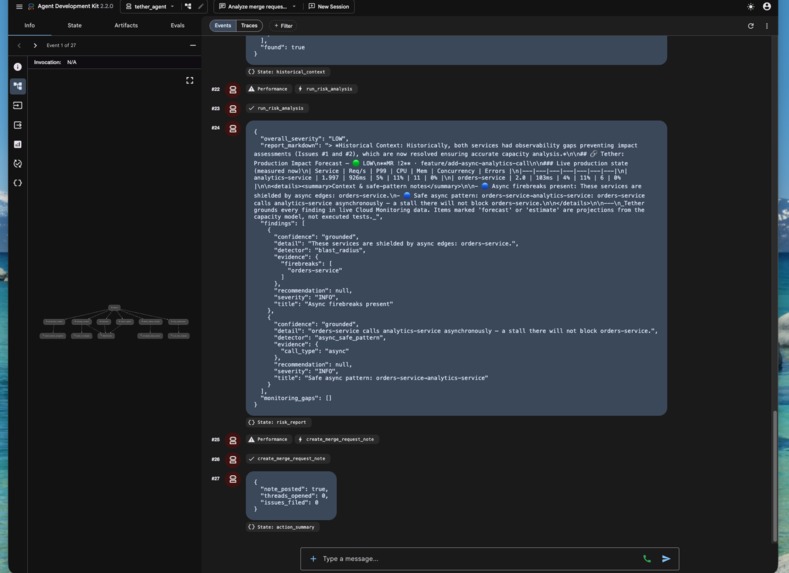Click the agent avatar of event #24
789x573 pixels.
pos(232,129)
